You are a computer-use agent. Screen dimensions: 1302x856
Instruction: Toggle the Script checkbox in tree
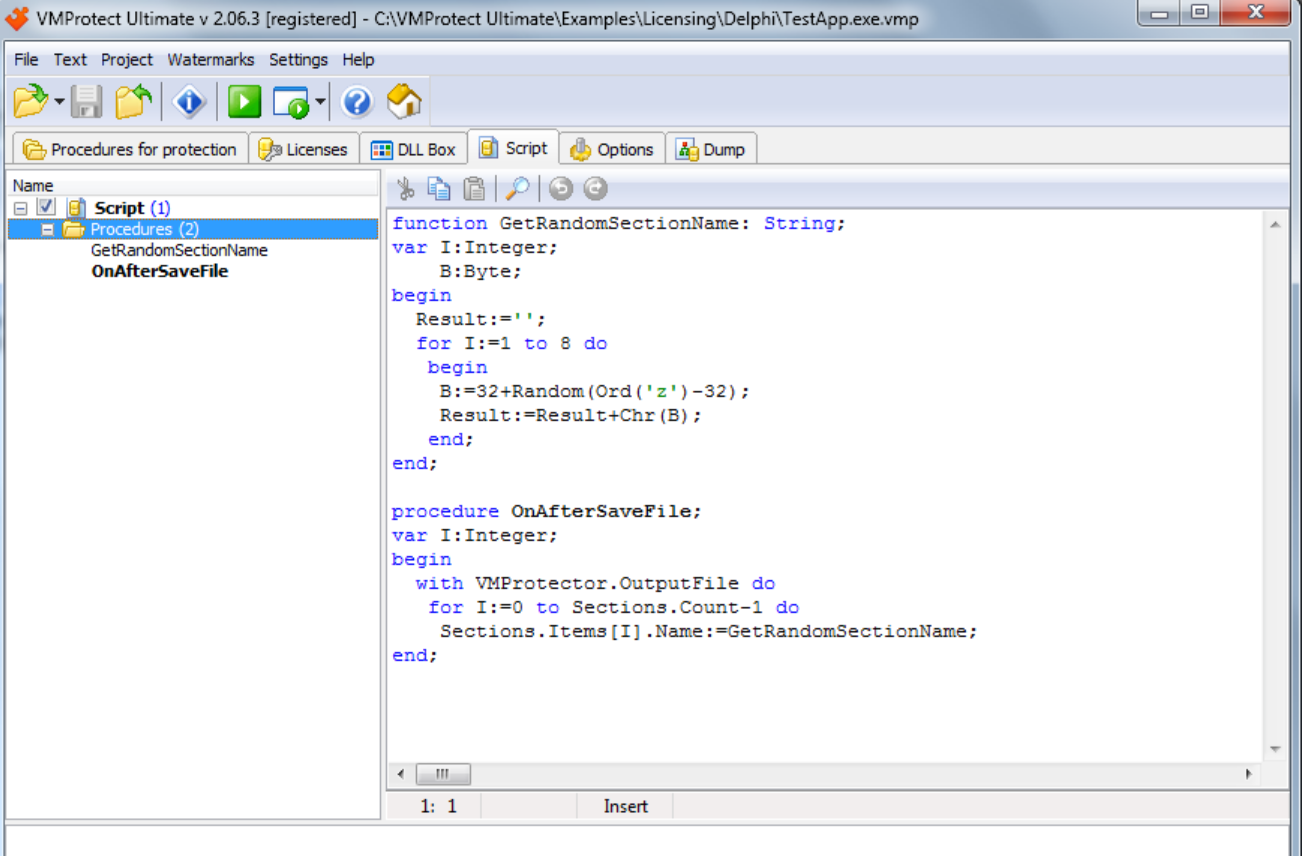click(x=46, y=208)
